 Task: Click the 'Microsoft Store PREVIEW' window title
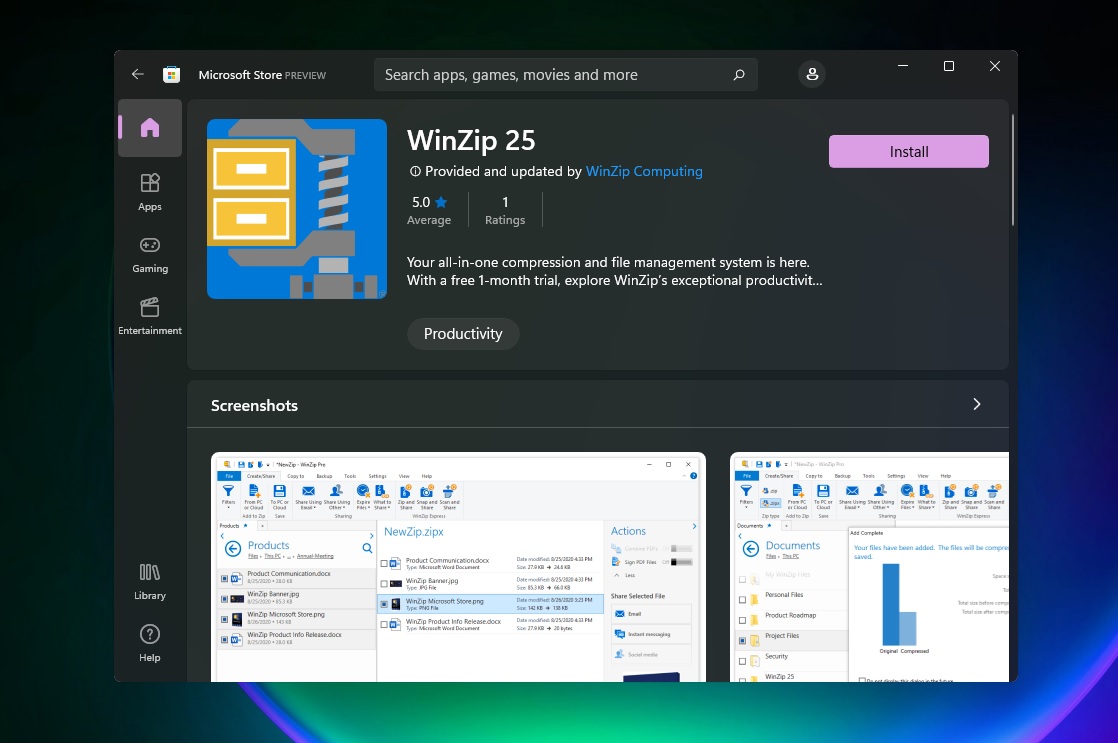262,75
